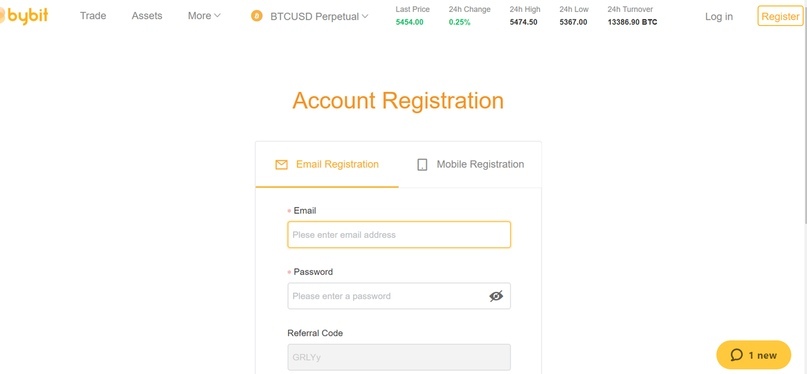Go to the Assets page
807x374 pixels.
point(147,16)
